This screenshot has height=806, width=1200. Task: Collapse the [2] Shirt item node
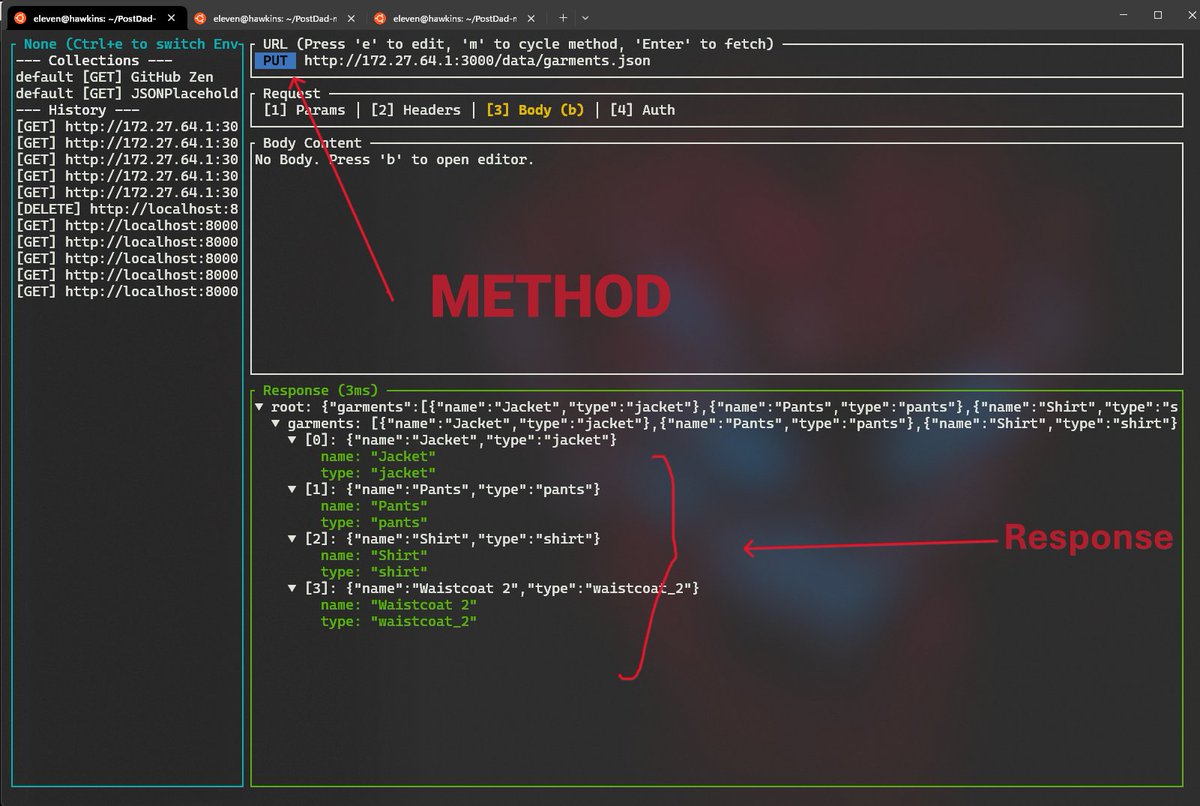(293, 539)
